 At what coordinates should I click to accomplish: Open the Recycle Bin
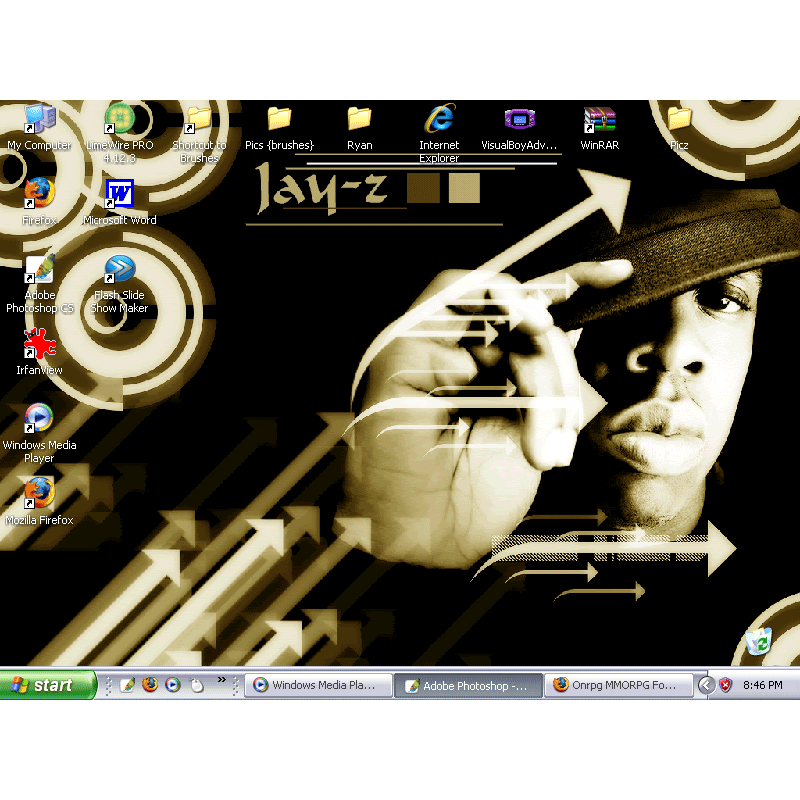point(759,642)
